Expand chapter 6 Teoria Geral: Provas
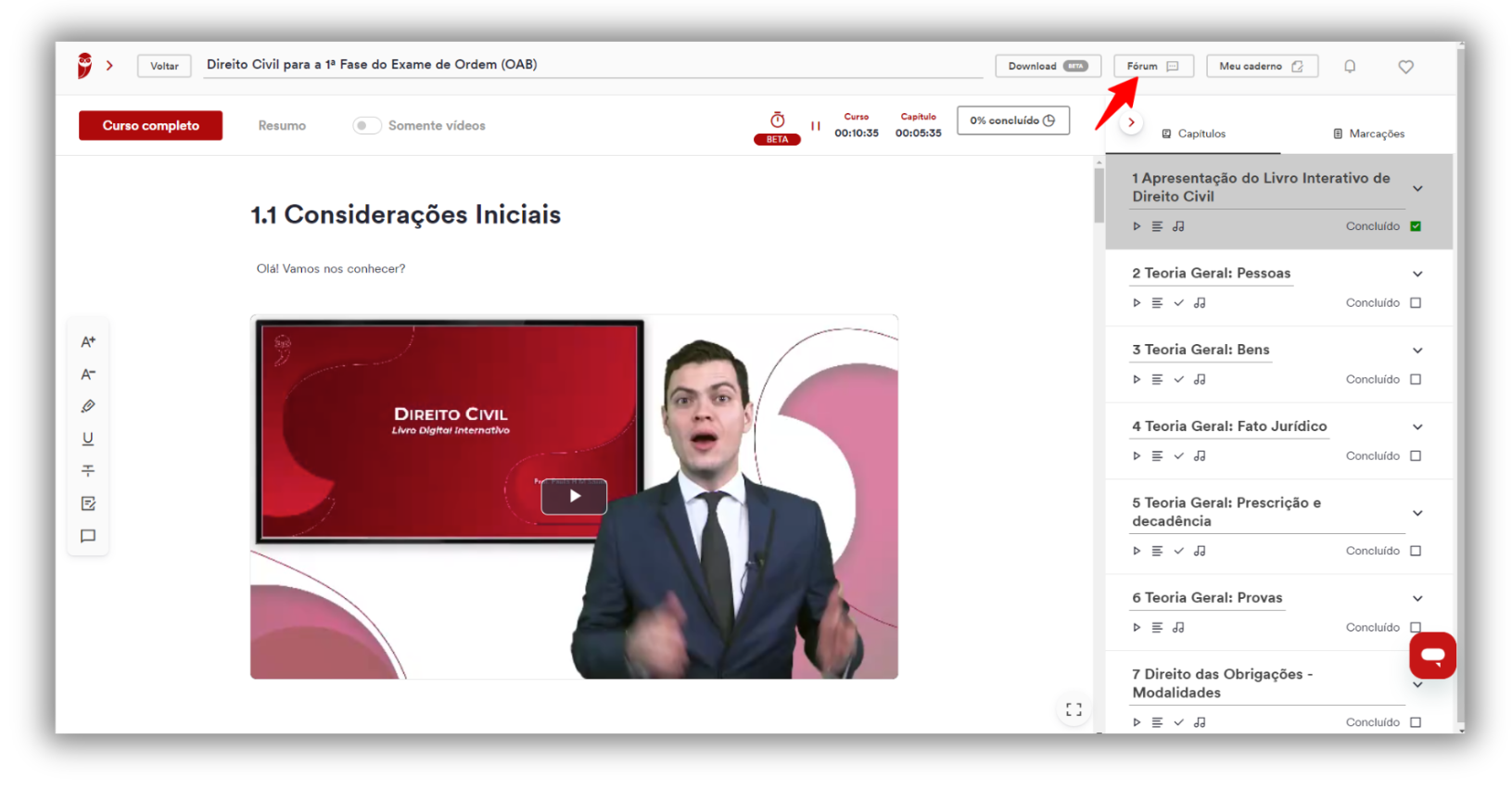The width and height of the screenshot is (1512, 790). [1417, 599]
